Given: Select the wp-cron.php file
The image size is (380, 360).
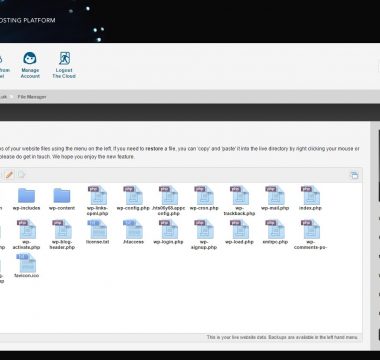Looking at the screenshot, I should pyautogui.click(x=204, y=199).
